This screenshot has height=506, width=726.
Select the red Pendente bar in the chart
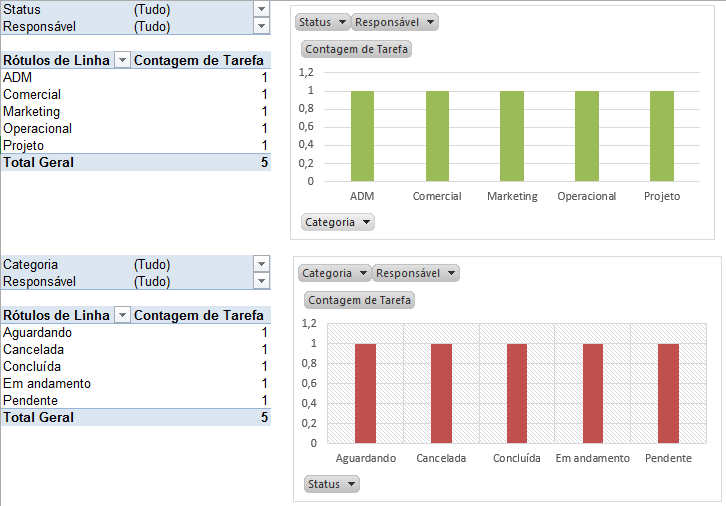pyautogui.click(x=668, y=392)
